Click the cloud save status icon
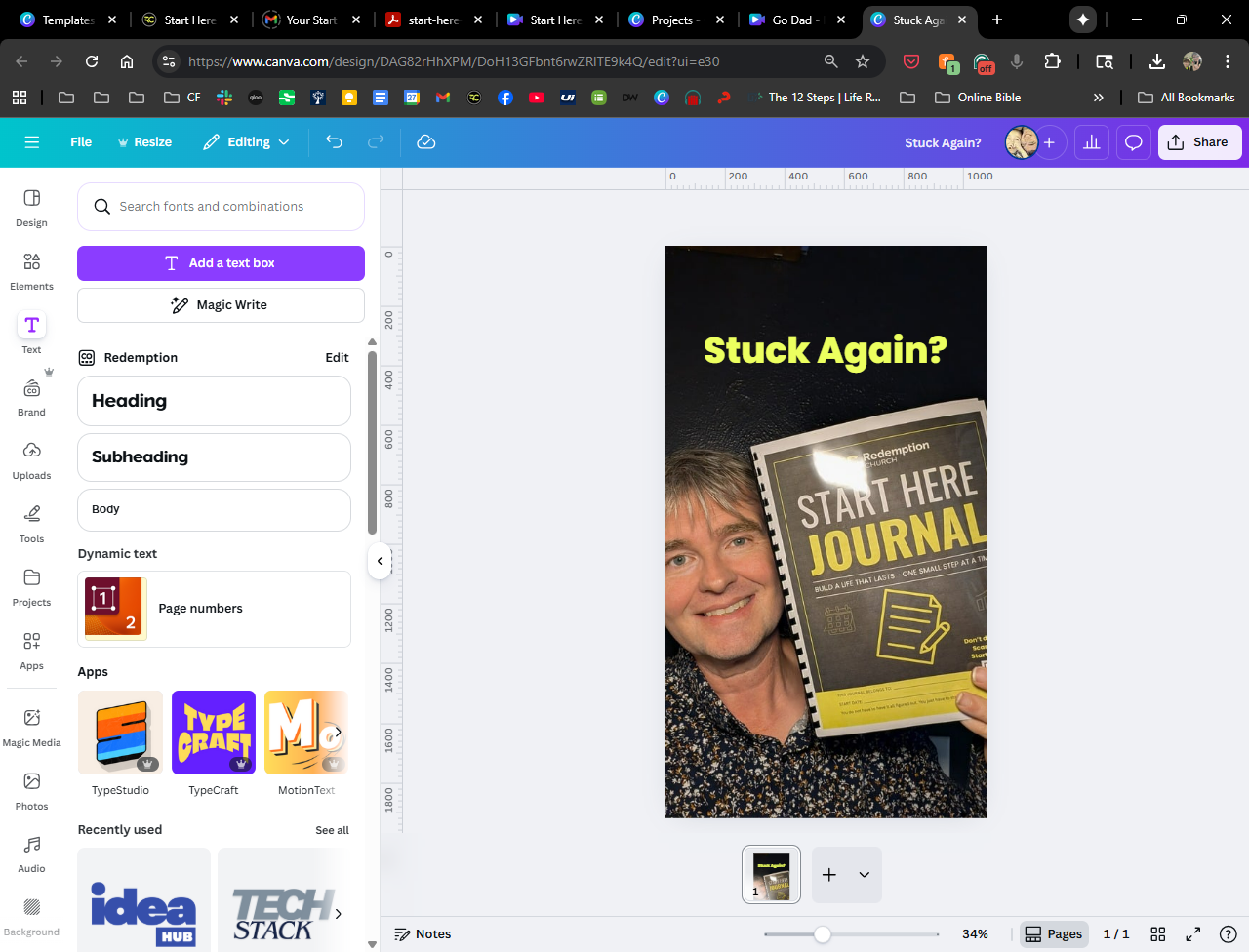 (425, 142)
